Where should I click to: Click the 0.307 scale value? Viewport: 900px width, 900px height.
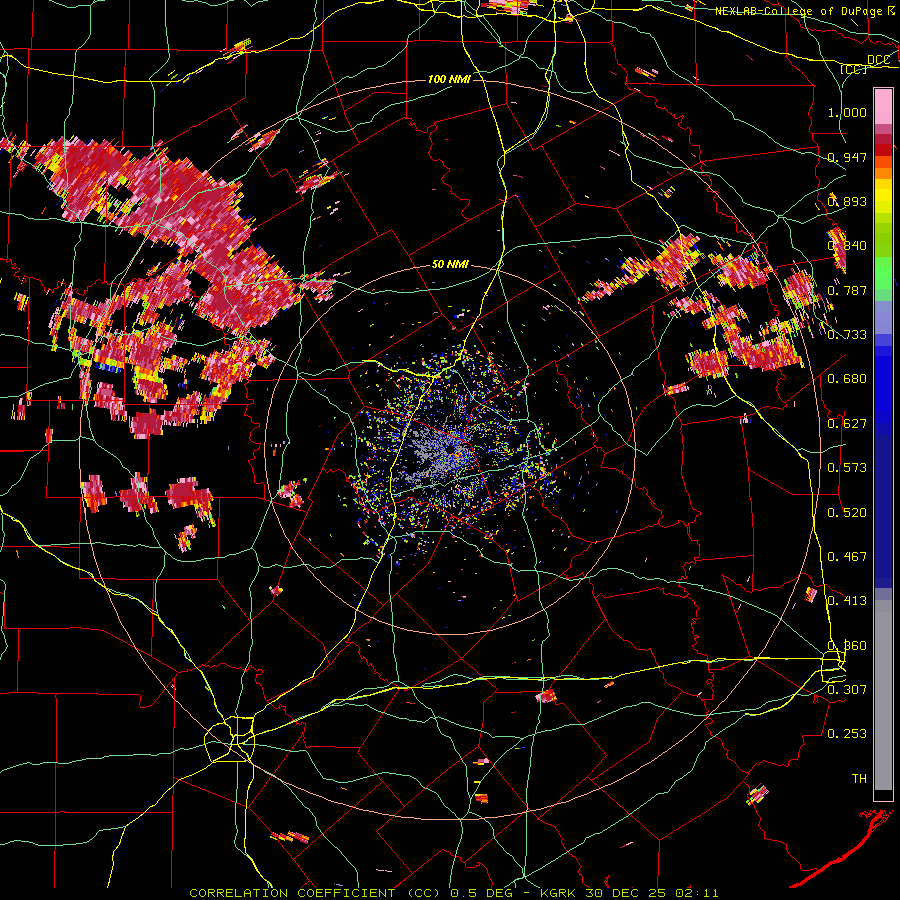pyautogui.click(x=847, y=689)
